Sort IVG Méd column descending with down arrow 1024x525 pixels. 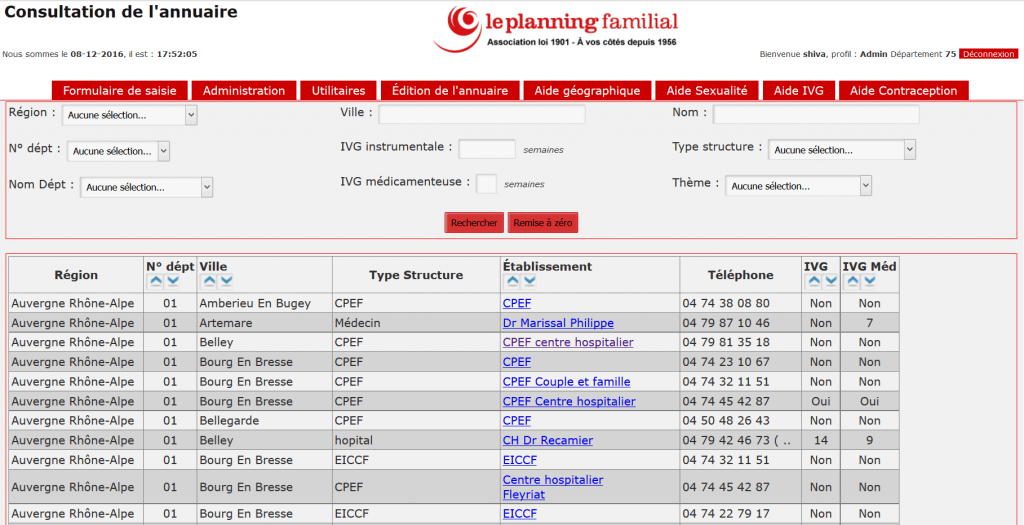tap(869, 282)
